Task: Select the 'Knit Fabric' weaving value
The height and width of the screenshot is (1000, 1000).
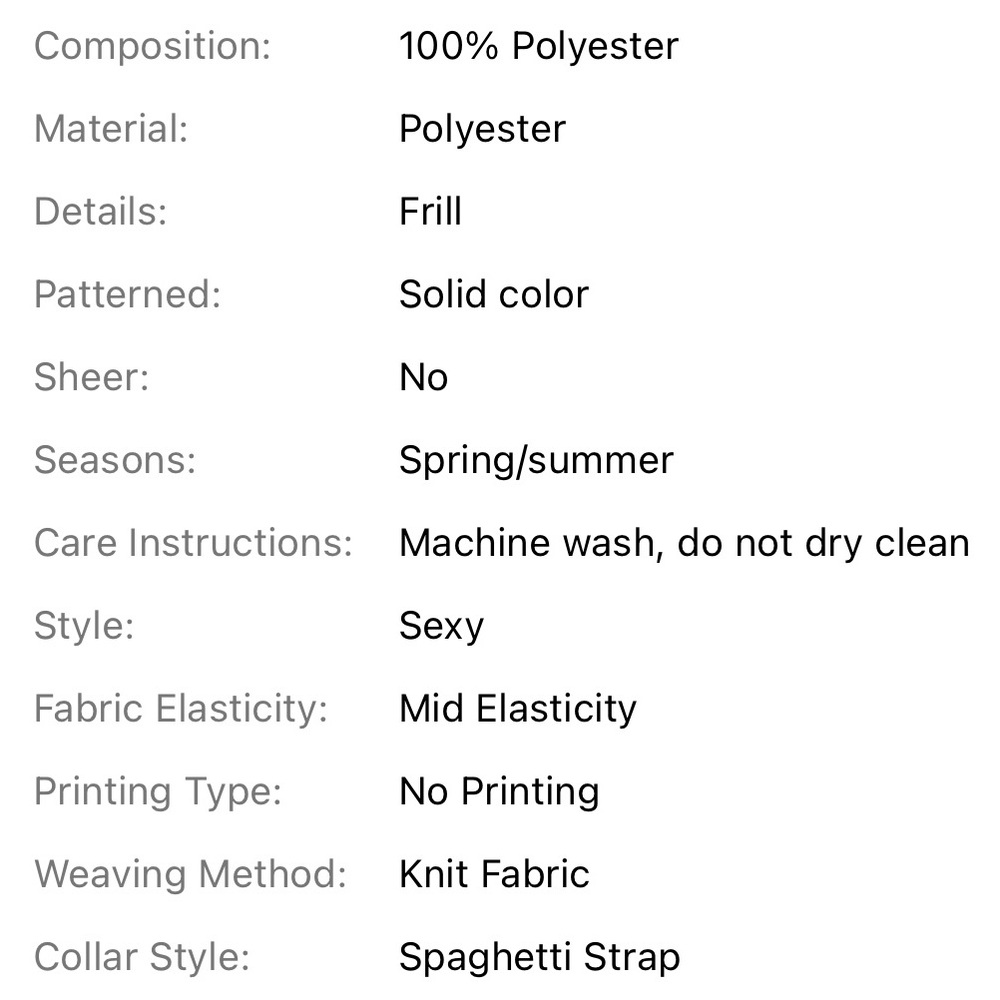Action: 494,874
